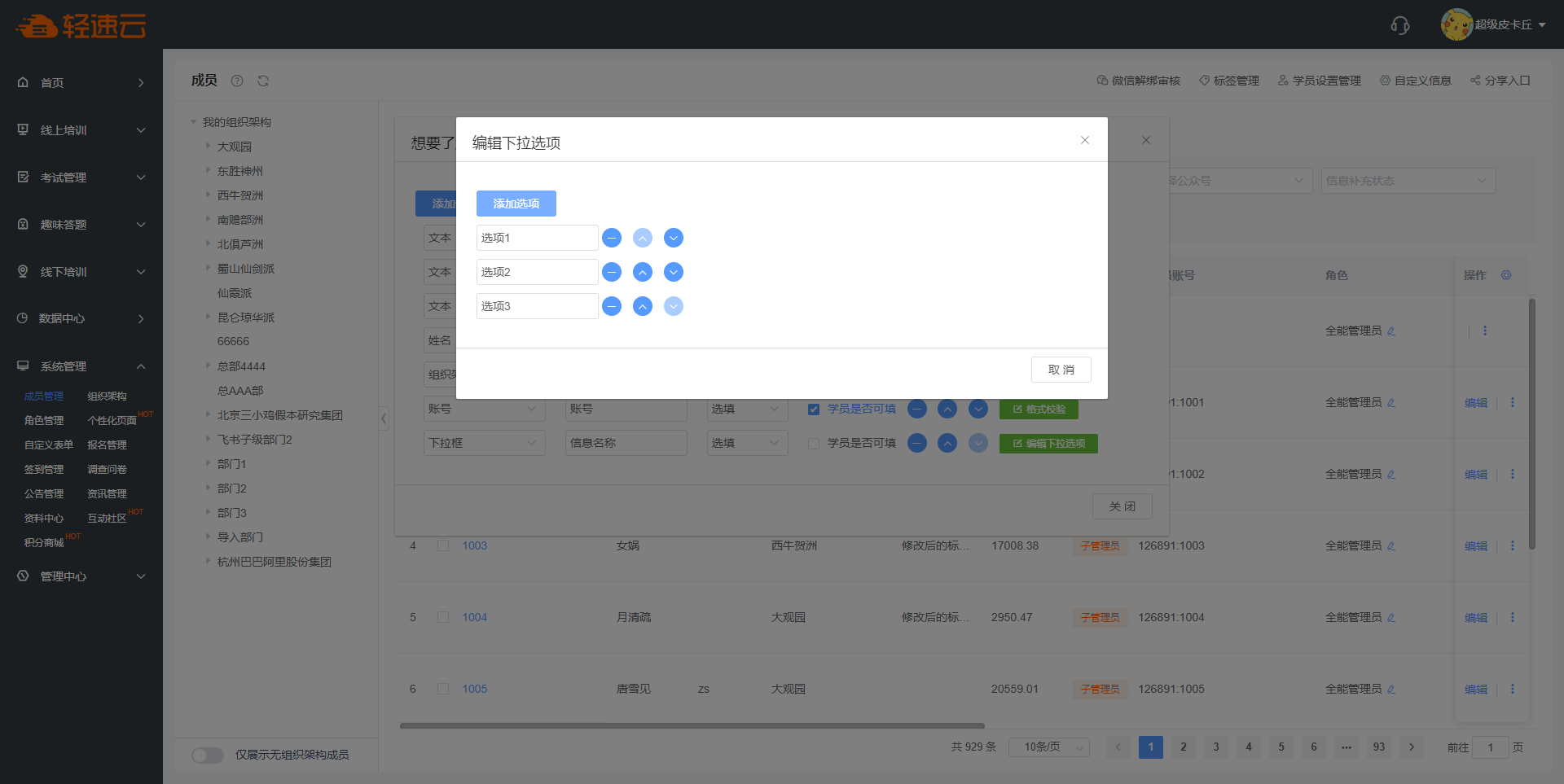1564x784 pixels.
Task: Click the 添加选项 button
Action: click(x=516, y=204)
